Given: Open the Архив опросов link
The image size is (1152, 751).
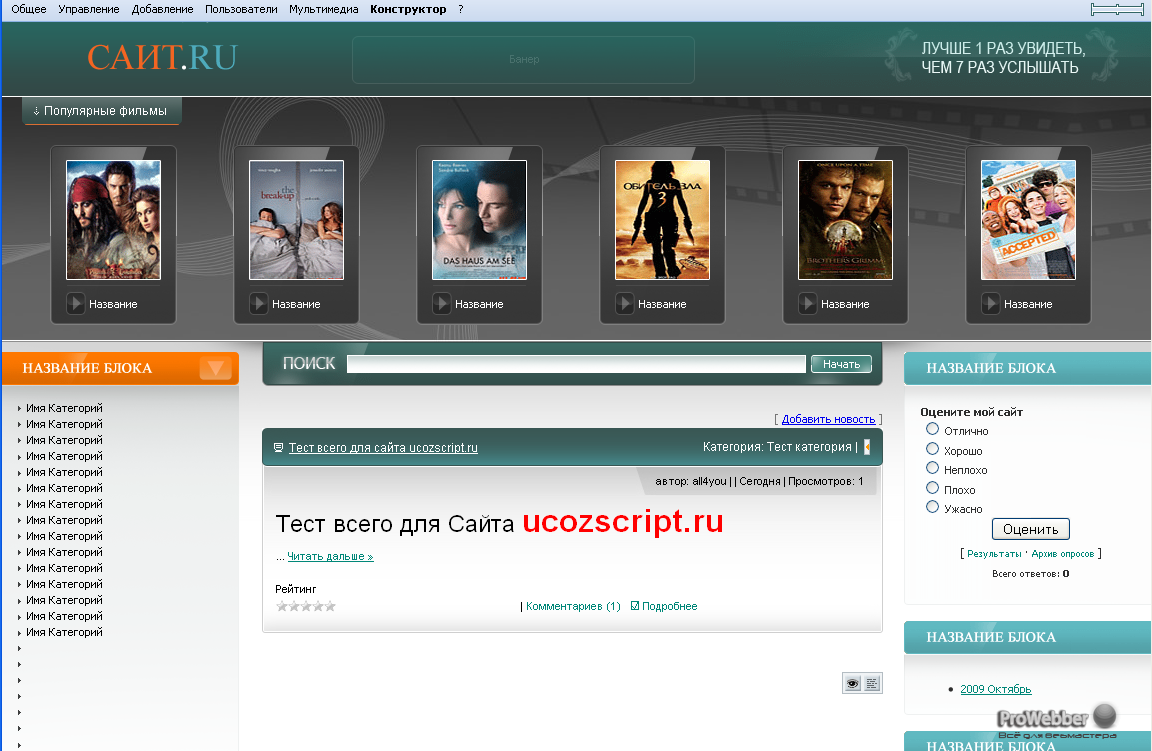Looking at the screenshot, I should tap(1062, 554).
